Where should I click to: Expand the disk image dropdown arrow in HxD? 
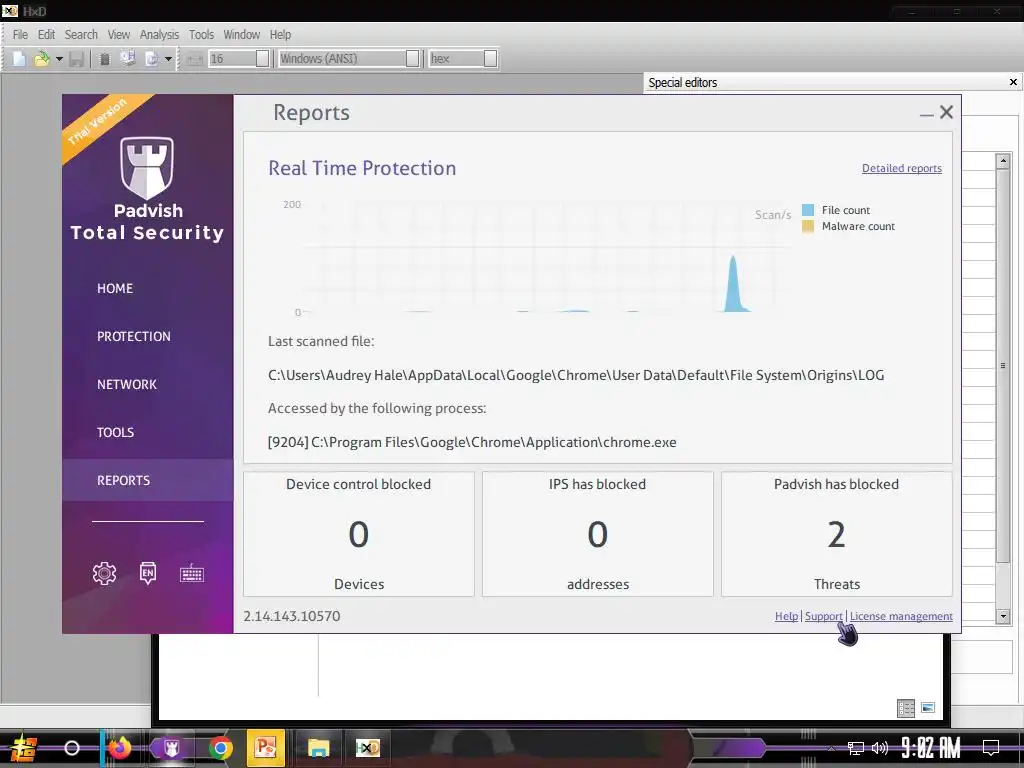[x=168, y=59]
